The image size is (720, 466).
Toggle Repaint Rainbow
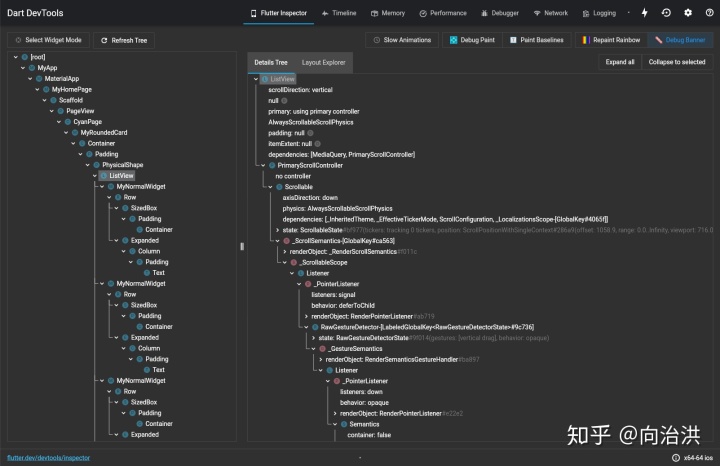(611, 40)
